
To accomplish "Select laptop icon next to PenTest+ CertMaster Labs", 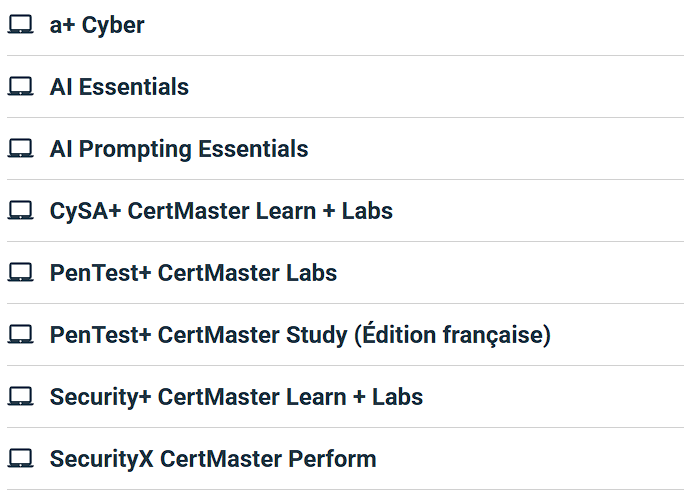I will (x=20, y=273).
